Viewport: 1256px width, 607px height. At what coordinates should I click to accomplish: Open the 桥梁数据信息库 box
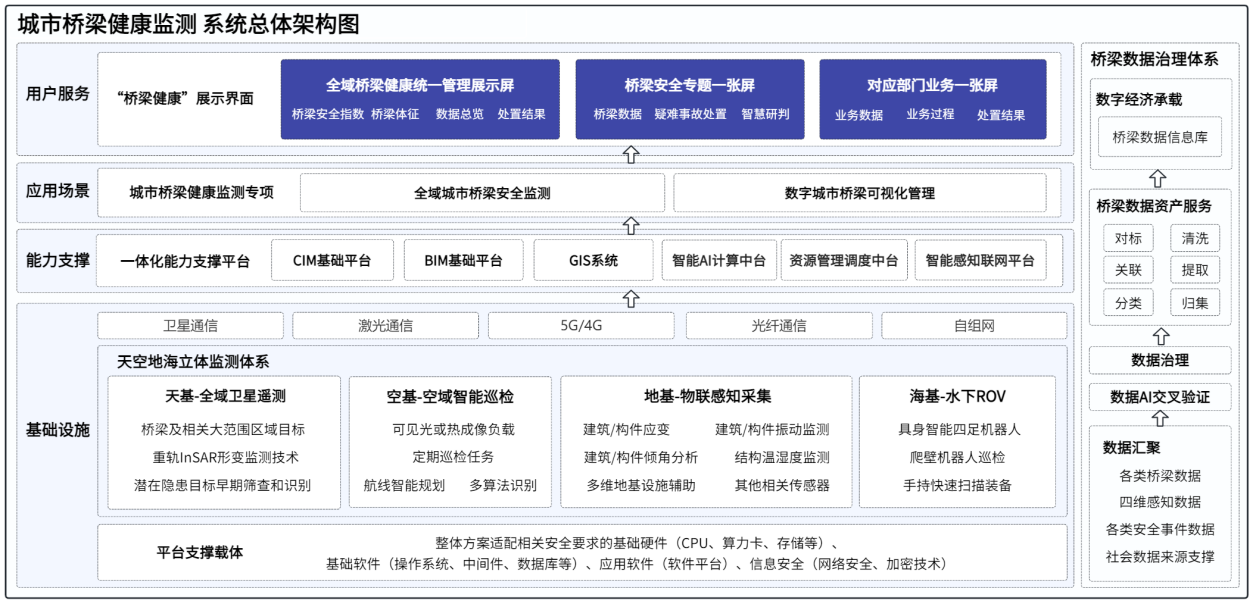1159,137
